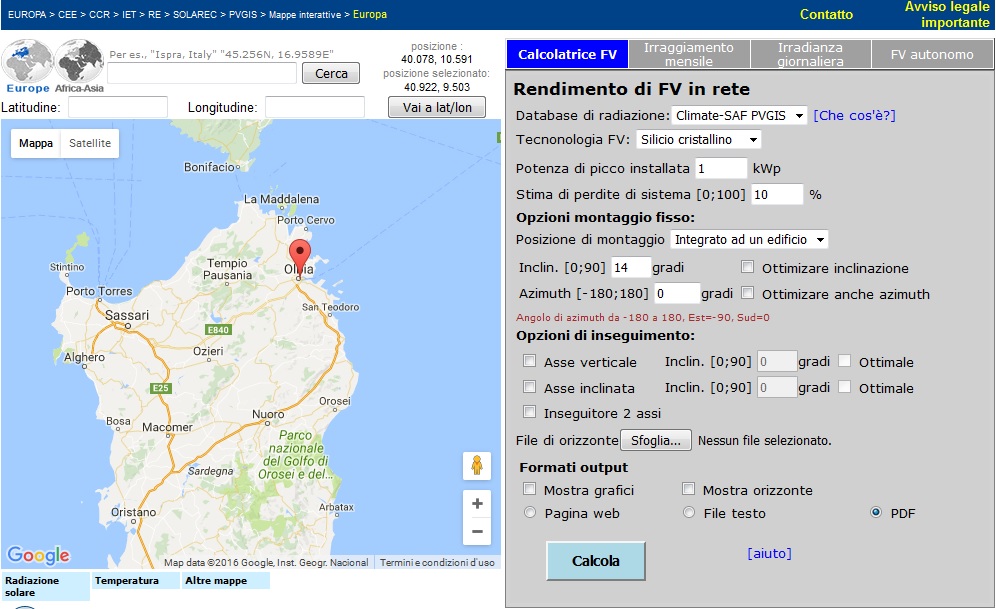Screen dimensions: 996x609
Task: Open Street View pegman icon
Action: pos(477,466)
